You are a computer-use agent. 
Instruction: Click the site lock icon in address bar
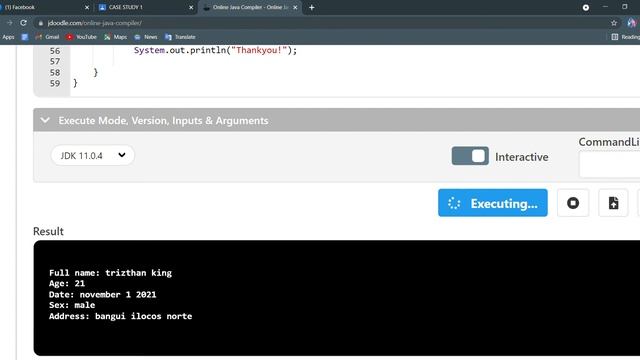tap(40, 23)
